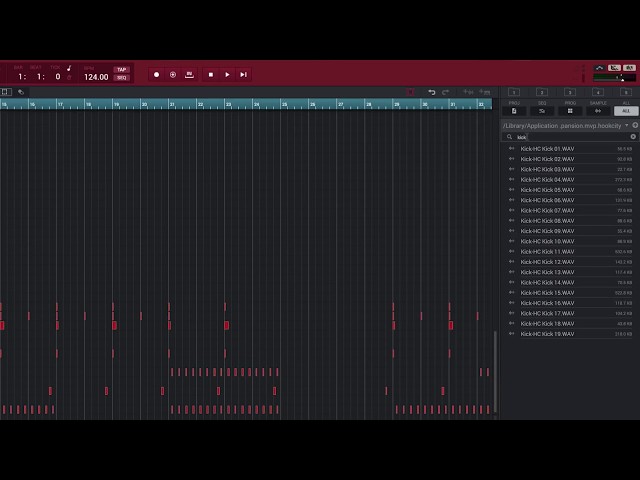
Task: Click the red marker icon near Undo
Action: tap(411, 92)
